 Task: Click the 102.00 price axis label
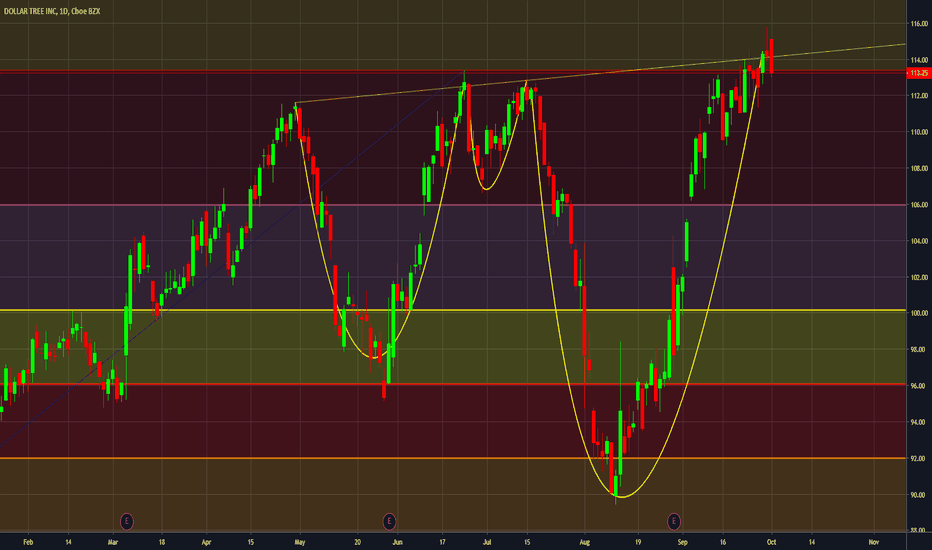(x=919, y=277)
